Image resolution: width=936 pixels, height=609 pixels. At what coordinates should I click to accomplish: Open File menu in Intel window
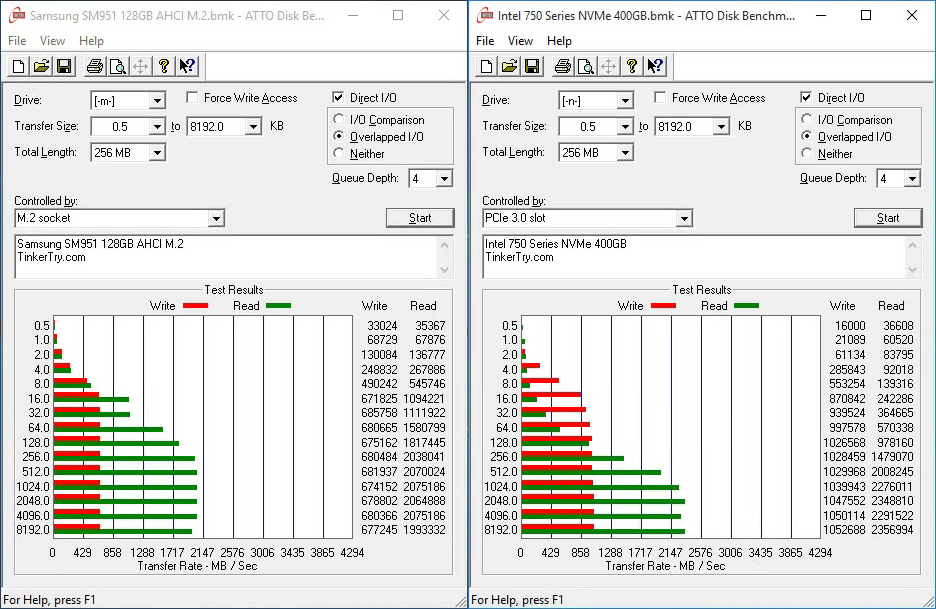[485, 41]
